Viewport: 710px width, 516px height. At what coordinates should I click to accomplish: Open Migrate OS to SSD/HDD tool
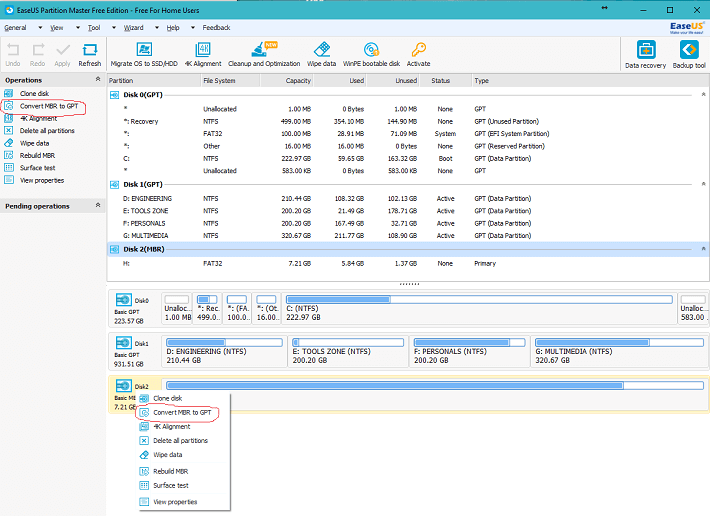(144, 55)
